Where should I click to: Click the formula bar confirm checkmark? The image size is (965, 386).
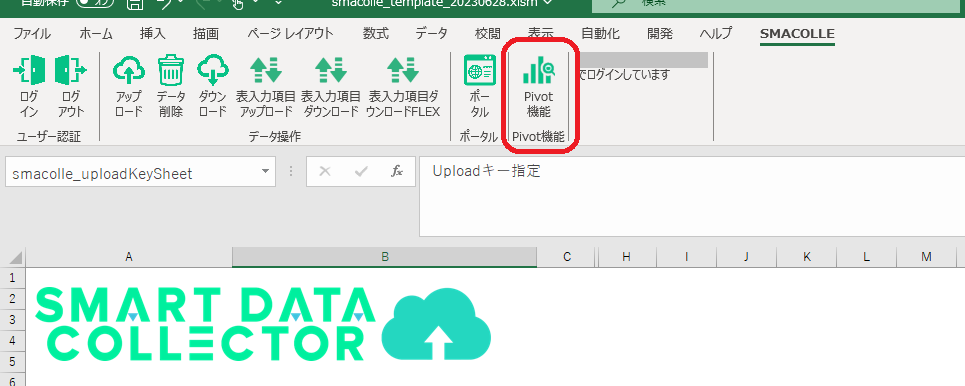click(361, 172)
